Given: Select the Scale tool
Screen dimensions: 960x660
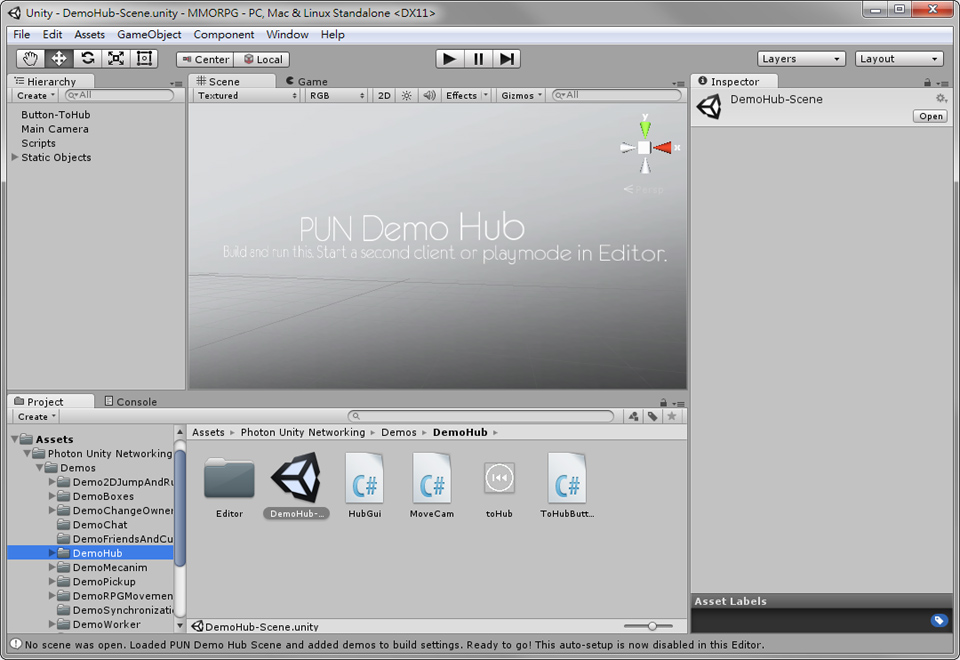Looking at the screenshot, I should coord(116,58).
